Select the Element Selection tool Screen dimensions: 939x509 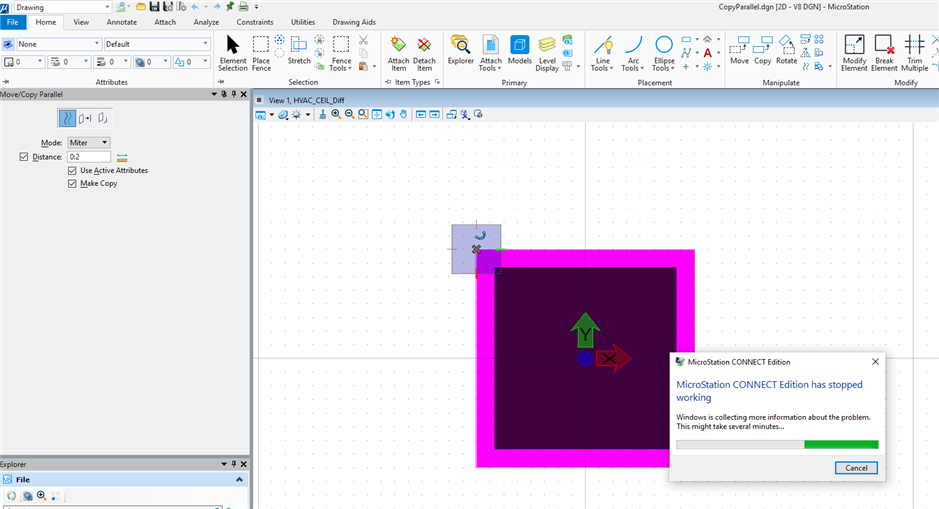click(x=232, y=52)
